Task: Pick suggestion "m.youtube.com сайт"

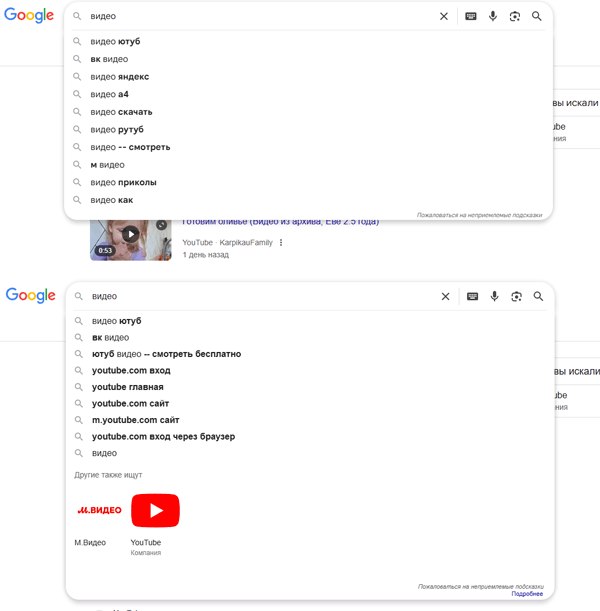Action: pos(310,420)
